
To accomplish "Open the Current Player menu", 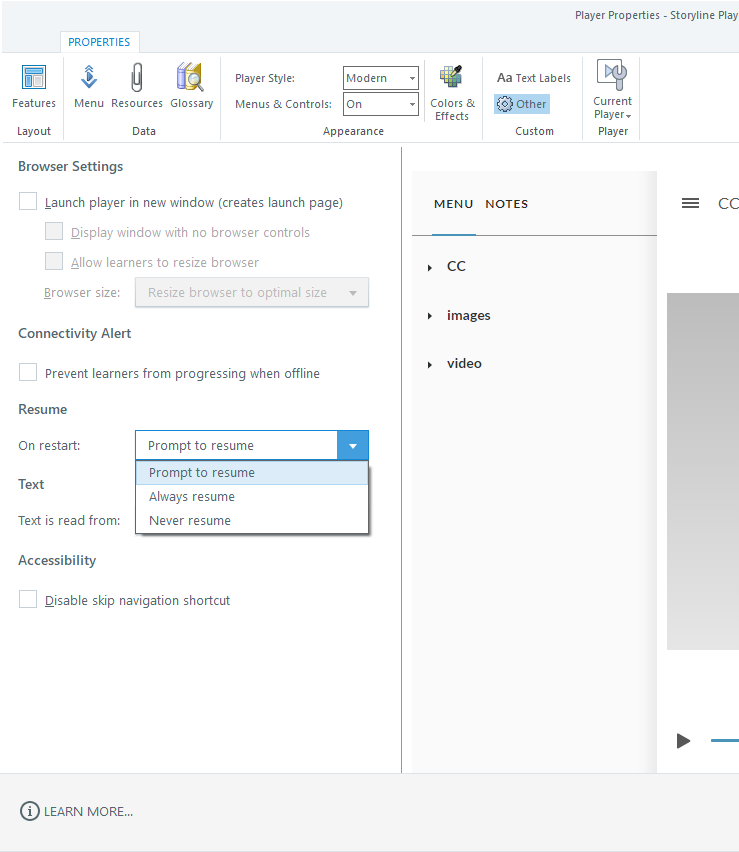I will tap(612, 90).
